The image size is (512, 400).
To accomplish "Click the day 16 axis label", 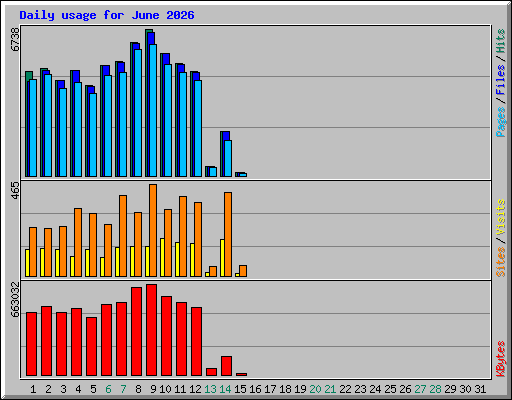I will coord(255,389).
